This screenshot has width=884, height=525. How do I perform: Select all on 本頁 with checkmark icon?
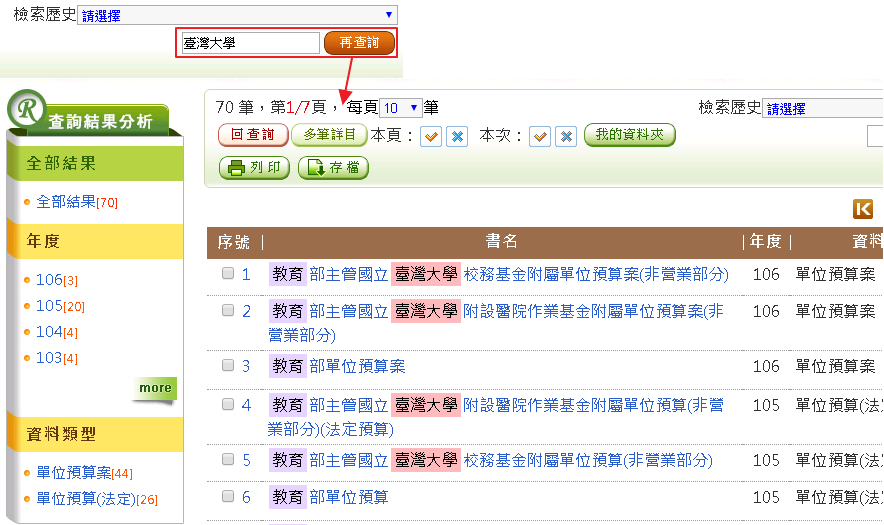point(431,136)
